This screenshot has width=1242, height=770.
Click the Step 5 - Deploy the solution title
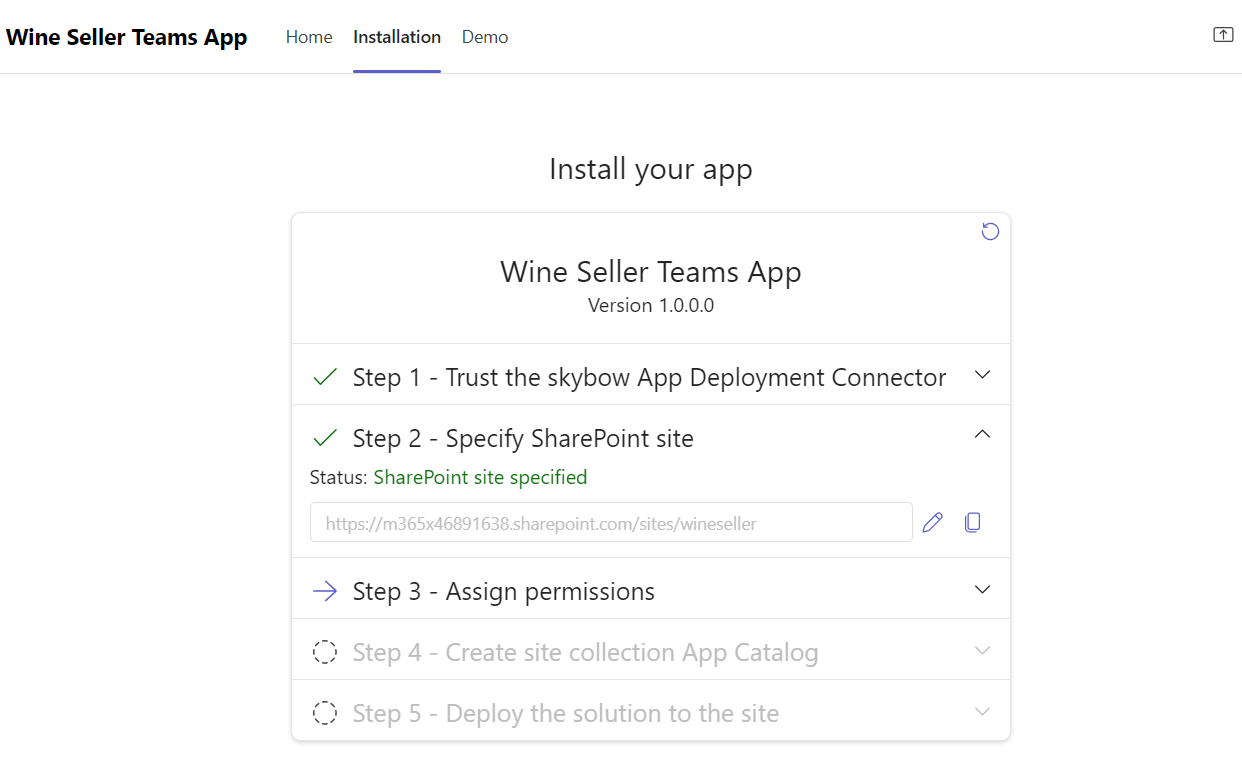pos(566,713)
